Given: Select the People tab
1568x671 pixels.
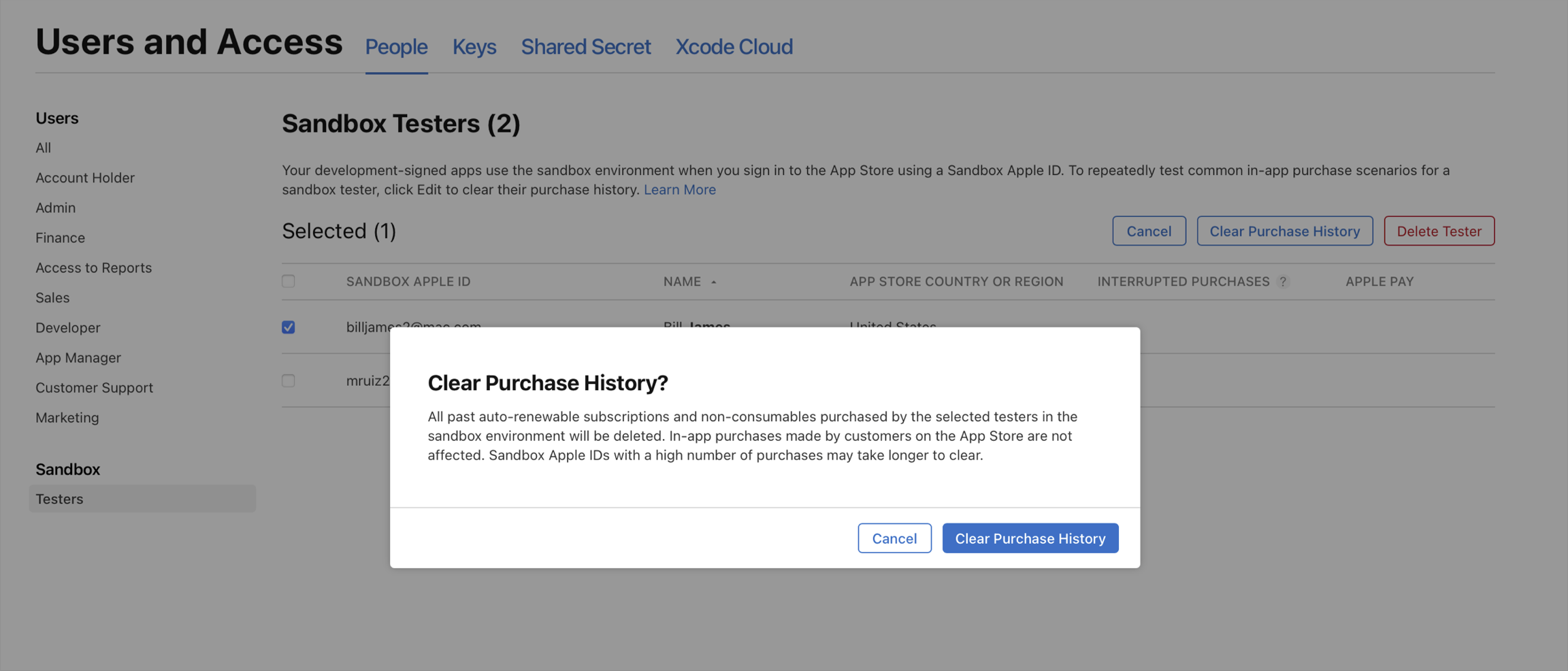Looking at the screenshot, I should coord(396,46).
